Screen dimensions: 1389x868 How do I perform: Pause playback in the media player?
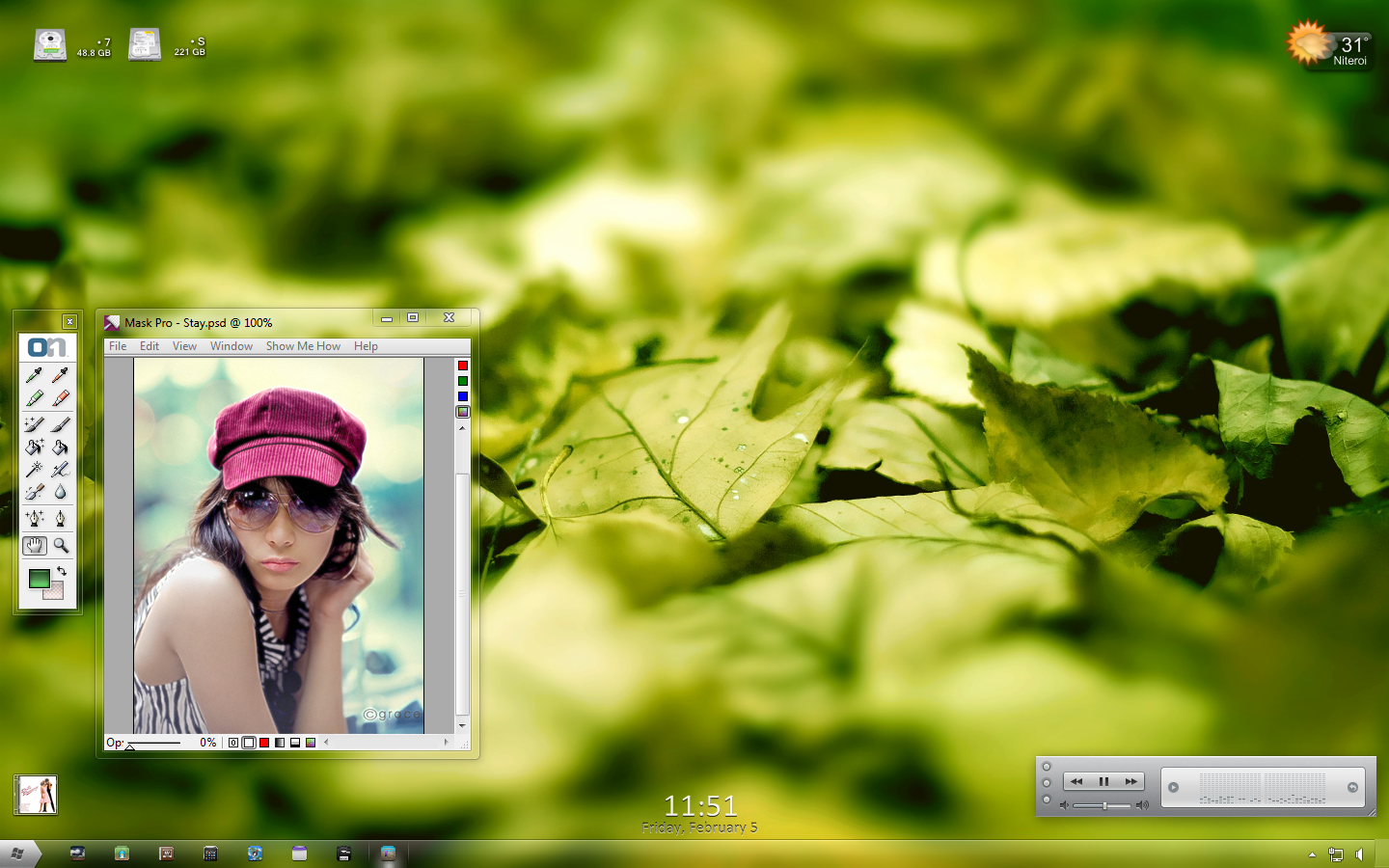tap(1103, 782)
